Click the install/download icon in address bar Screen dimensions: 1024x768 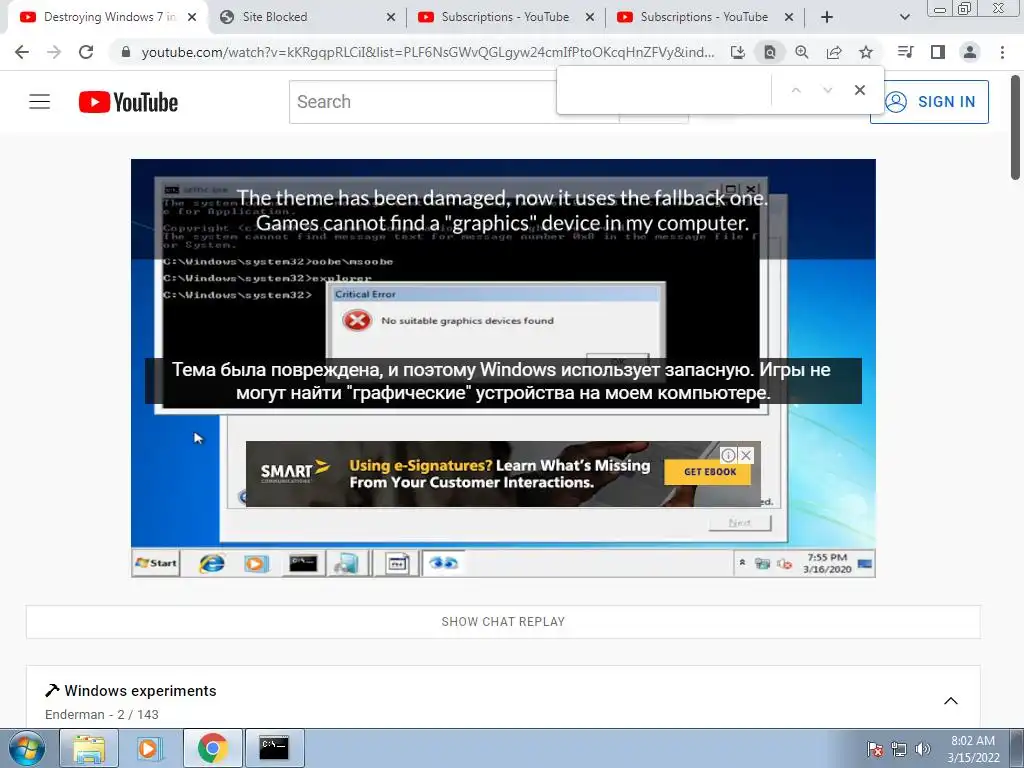click(737, 52)
